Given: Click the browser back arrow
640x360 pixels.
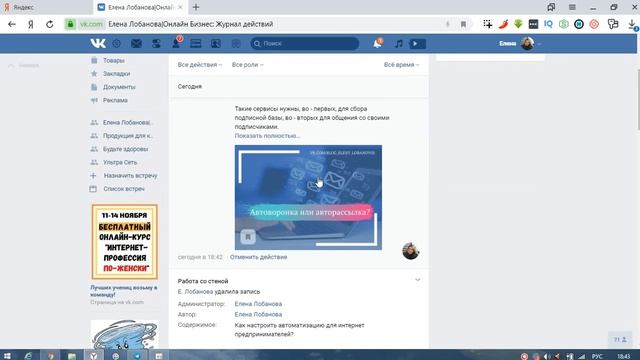Looking at the screenshot, I should pos(12,24).
